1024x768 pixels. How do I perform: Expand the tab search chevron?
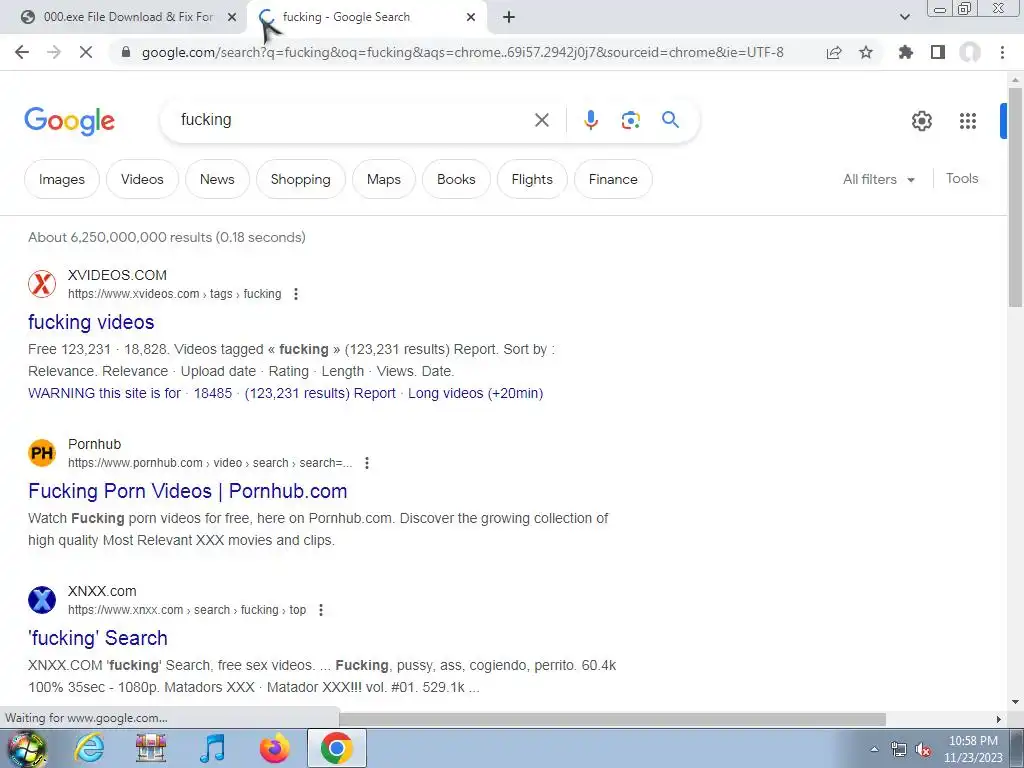[x=904, y=18]
